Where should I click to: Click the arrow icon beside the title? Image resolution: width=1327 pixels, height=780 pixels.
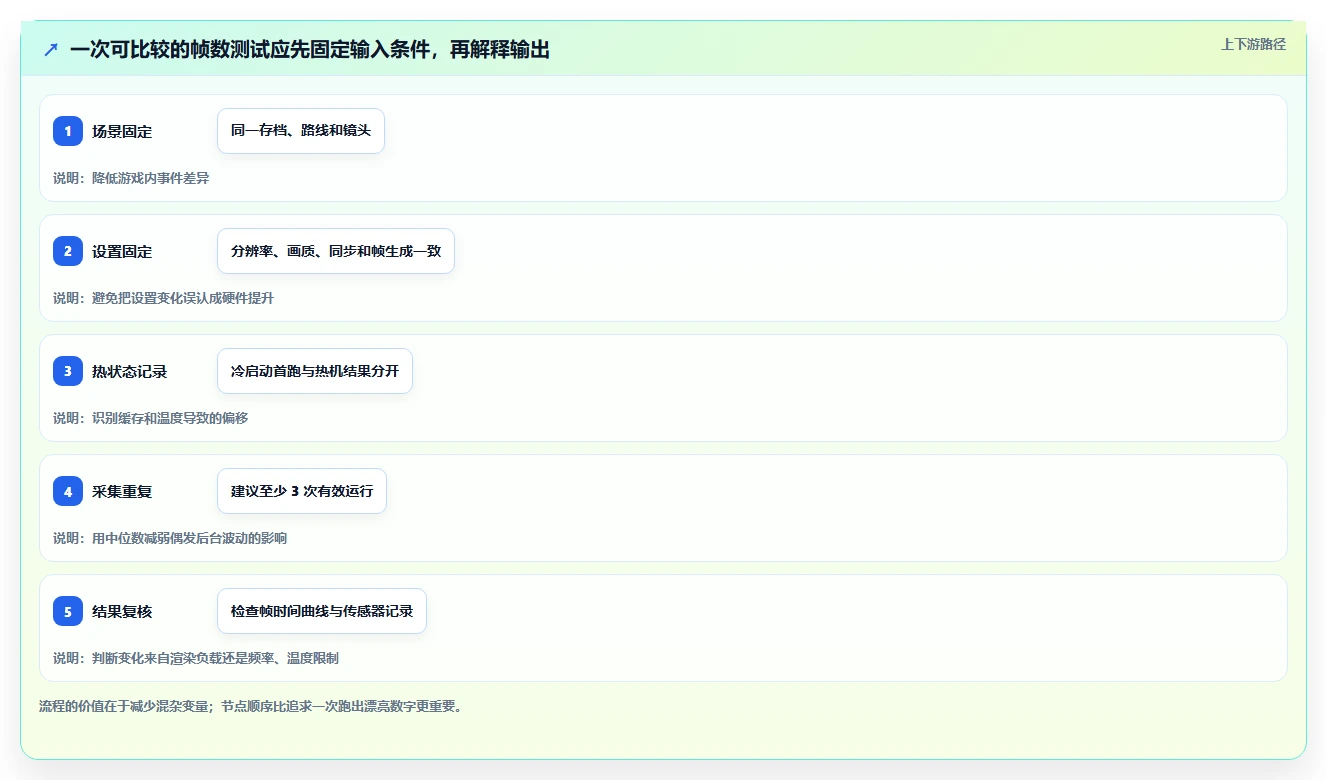click(51, 49)
